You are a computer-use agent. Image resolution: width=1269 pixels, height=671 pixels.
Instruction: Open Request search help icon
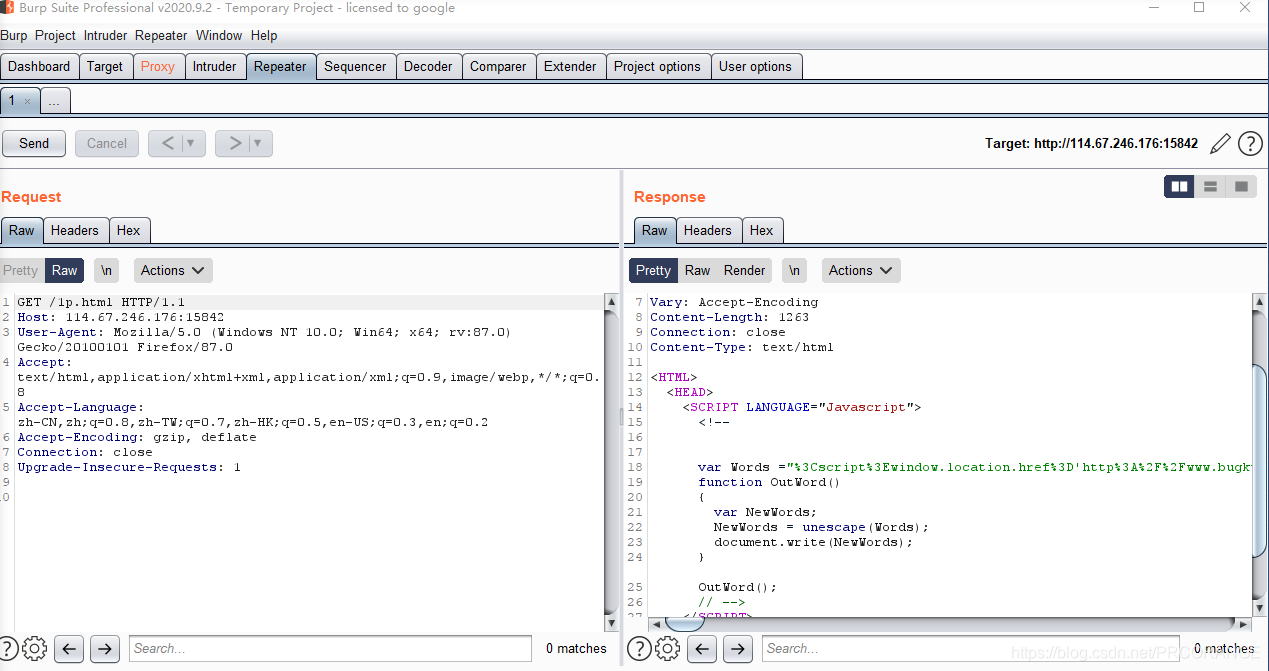pos(9,648)
